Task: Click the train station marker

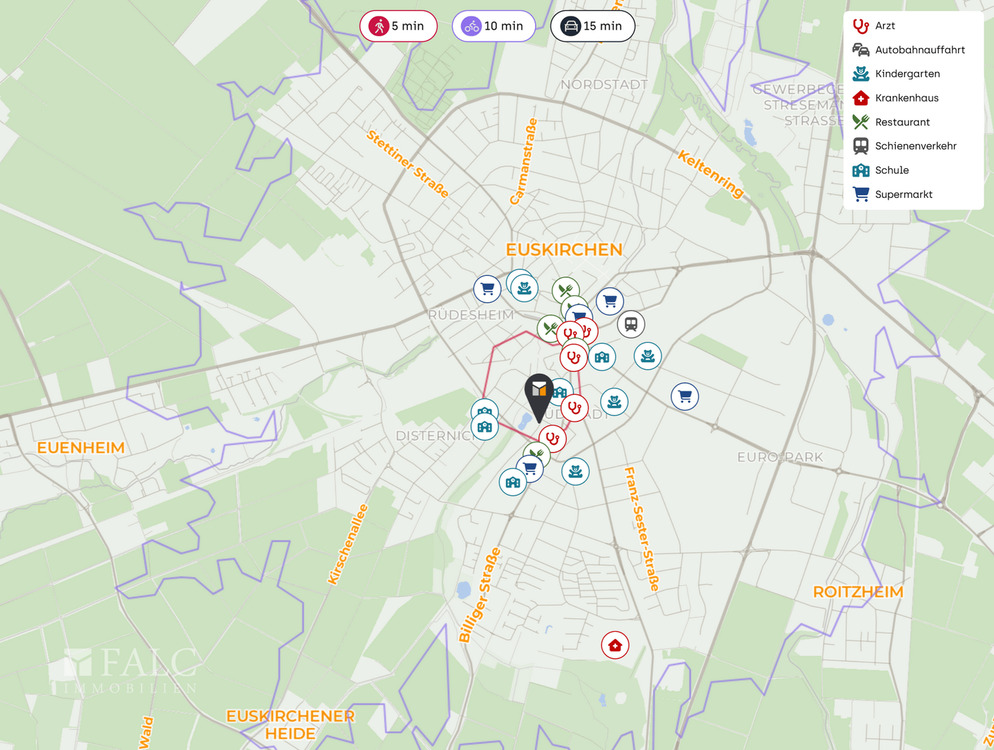Action: [x=630, y=324]
